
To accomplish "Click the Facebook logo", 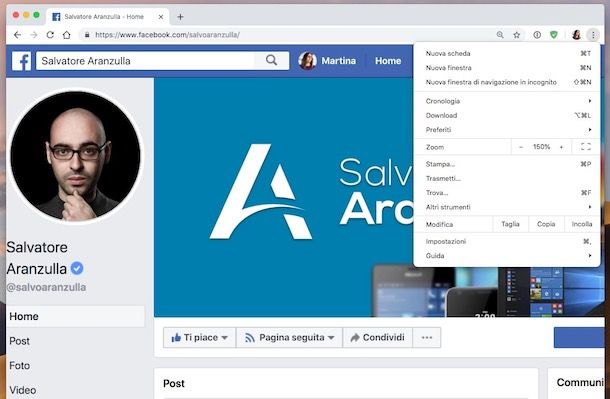I will (21, 61).
